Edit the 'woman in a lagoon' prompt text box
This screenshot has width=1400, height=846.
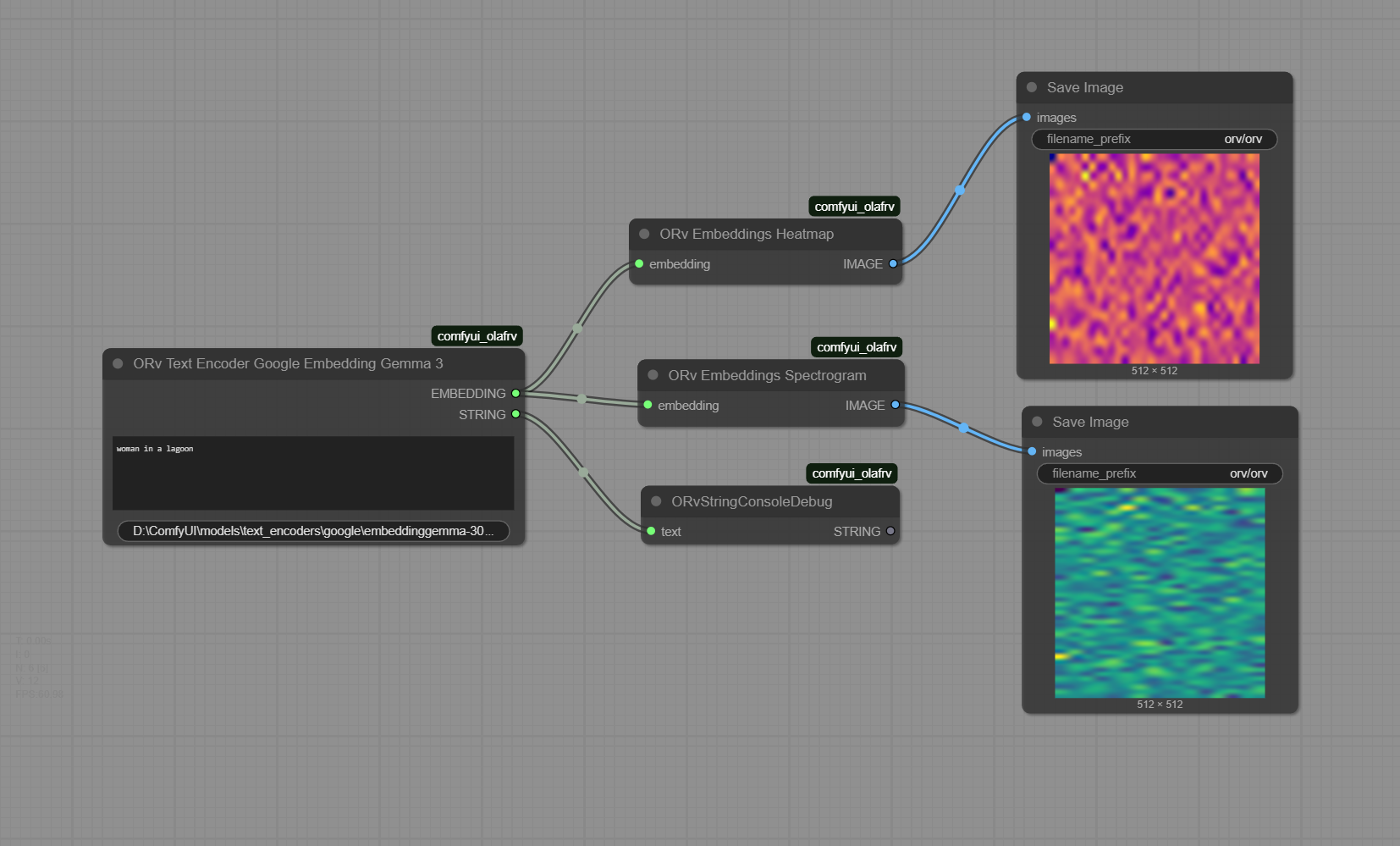(x=313, y=473)
